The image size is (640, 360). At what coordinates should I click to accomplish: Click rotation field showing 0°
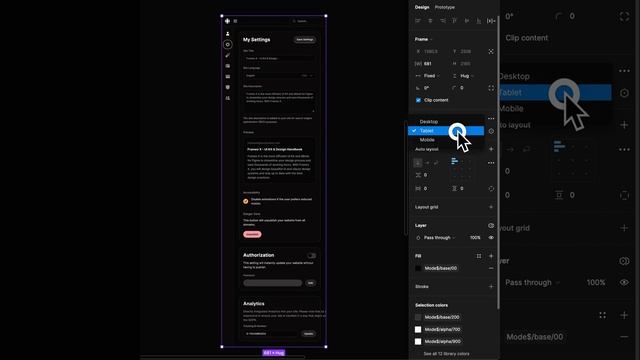[431, 88]
